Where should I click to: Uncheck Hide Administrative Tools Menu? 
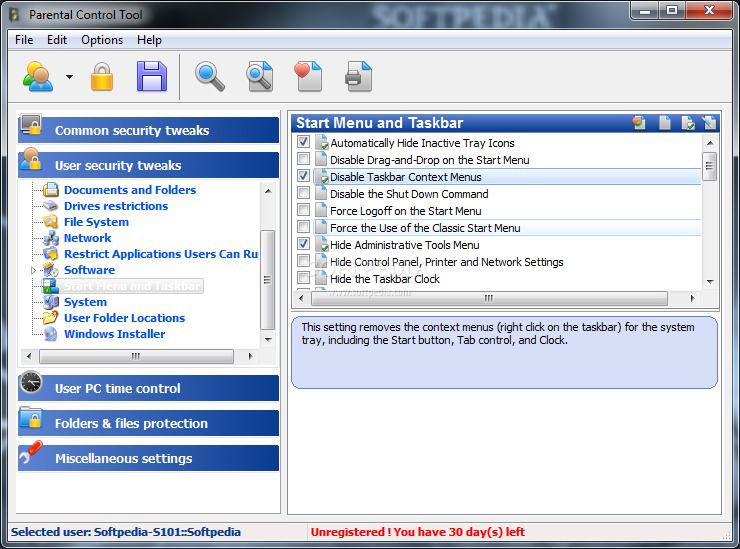pos(303,244)
